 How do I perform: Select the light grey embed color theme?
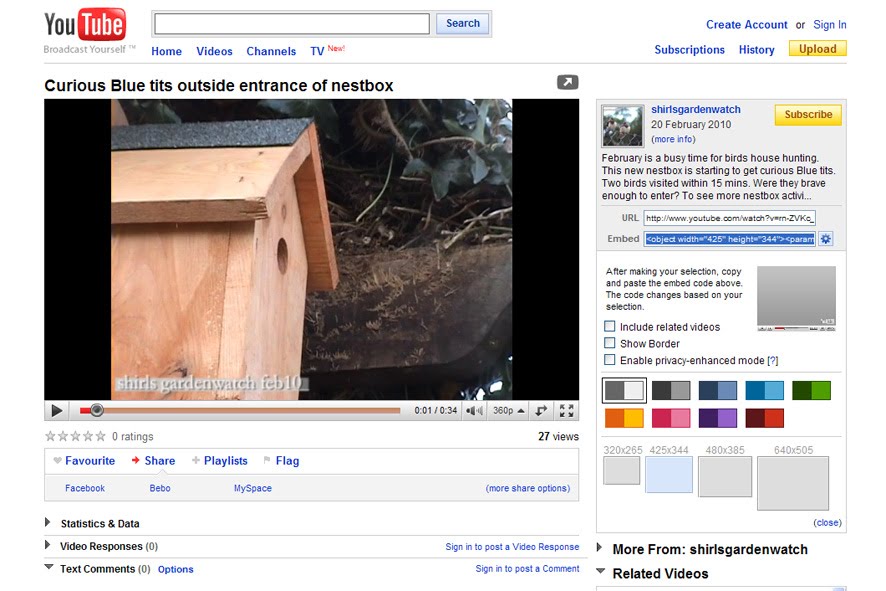pyautogui.click(x=624, y=390)
